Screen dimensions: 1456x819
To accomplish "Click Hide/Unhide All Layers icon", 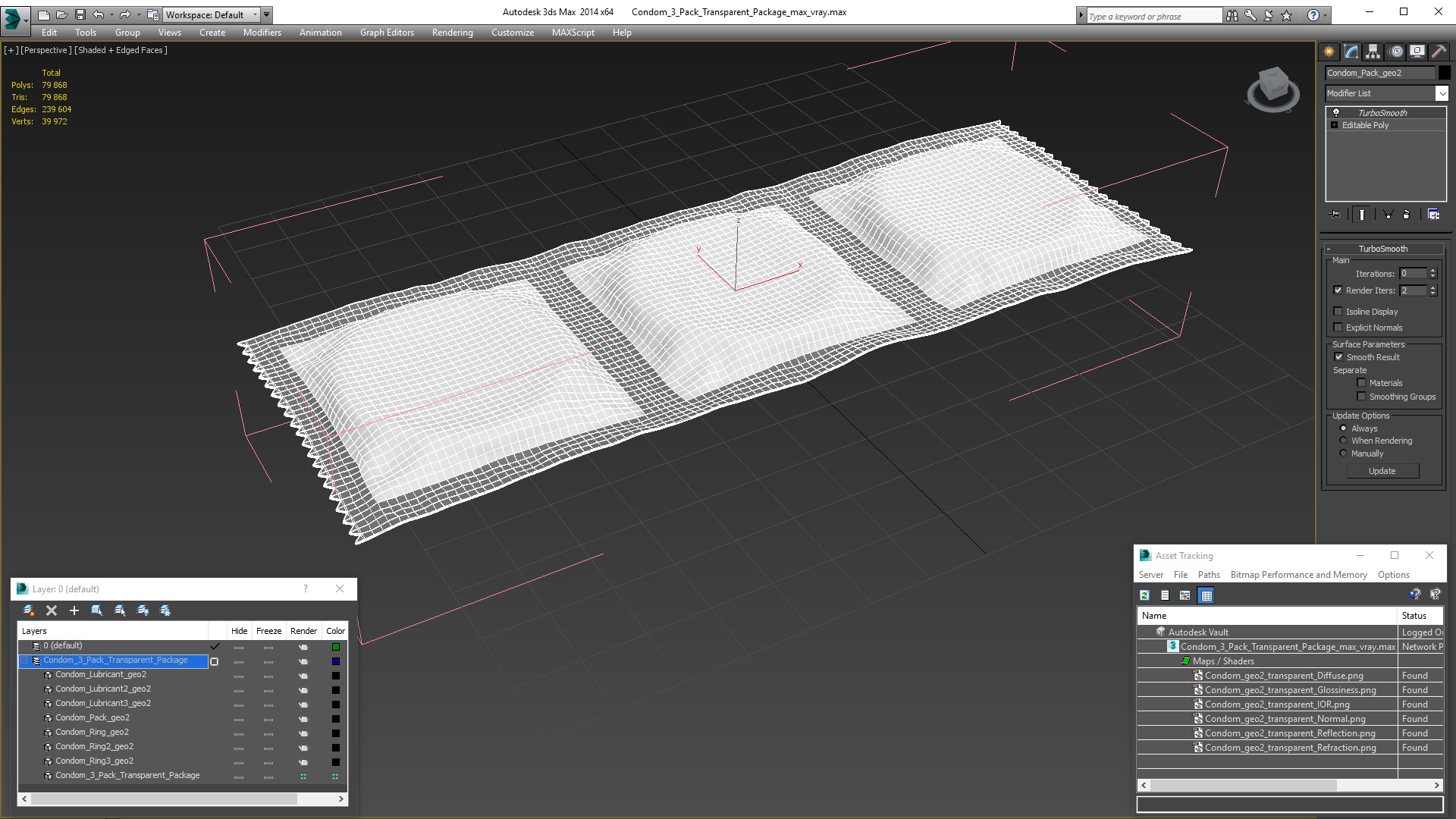I will 143,610.
